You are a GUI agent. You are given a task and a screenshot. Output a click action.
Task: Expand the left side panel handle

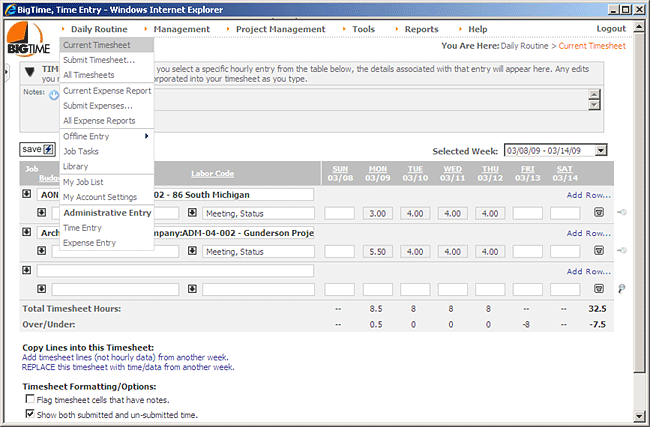point(6,73)
